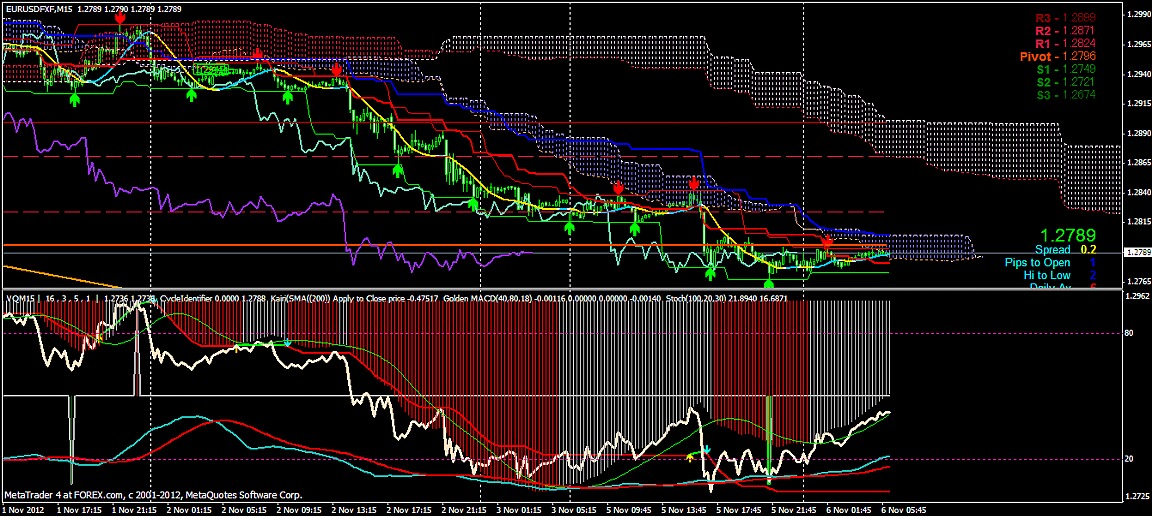
Task: Click the 1.2765 level on the price axis
Action: (x=1137, y=282)
